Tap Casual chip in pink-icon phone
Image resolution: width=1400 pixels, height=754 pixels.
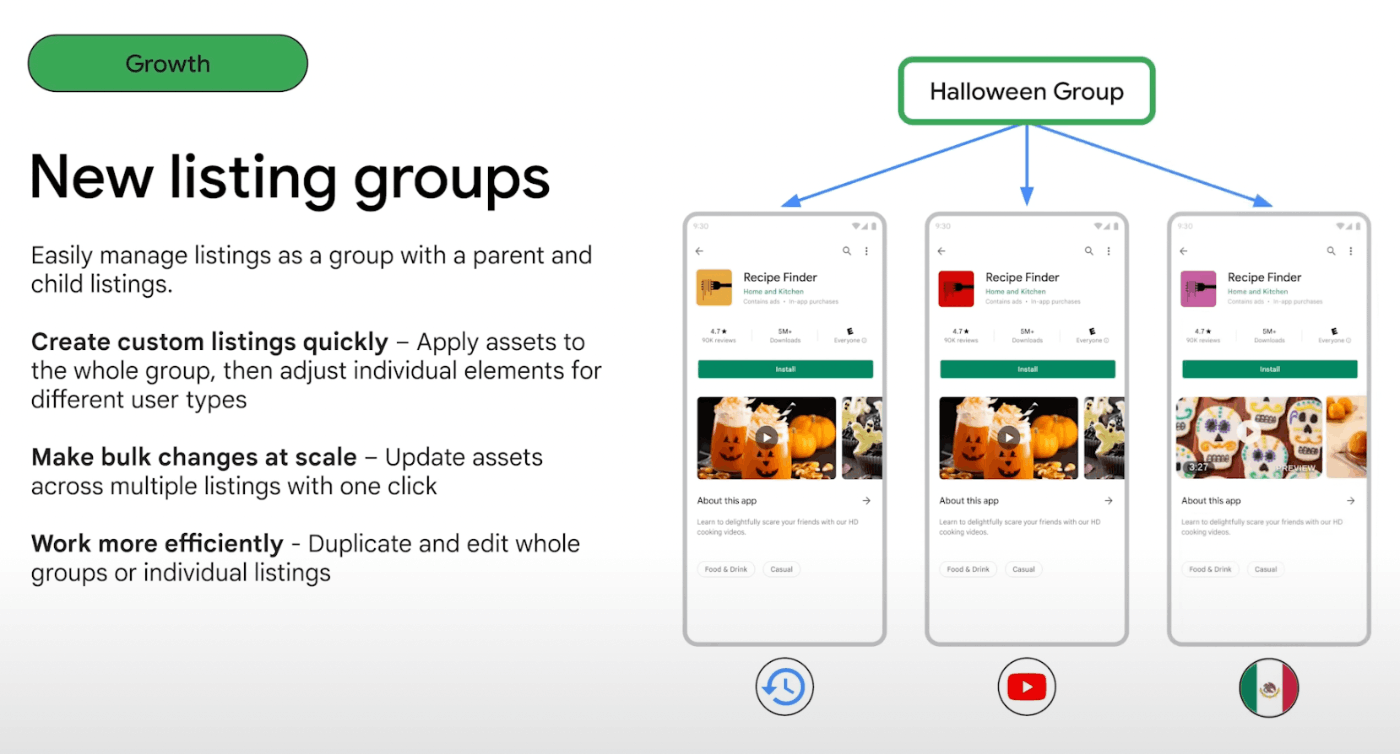[x=1266, y=569]
